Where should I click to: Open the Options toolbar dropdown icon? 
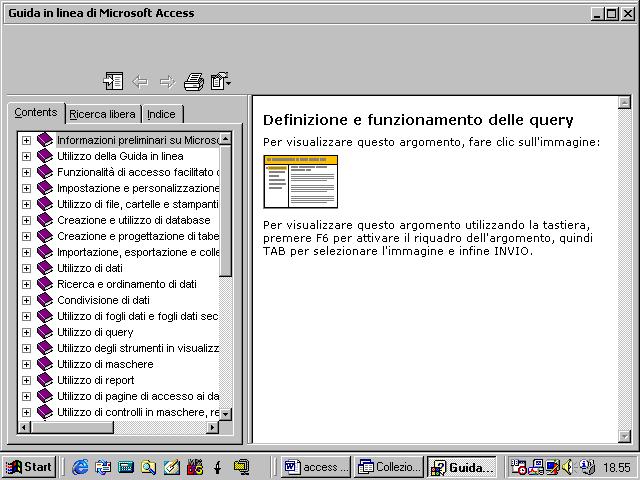click(x=221, y=81)
